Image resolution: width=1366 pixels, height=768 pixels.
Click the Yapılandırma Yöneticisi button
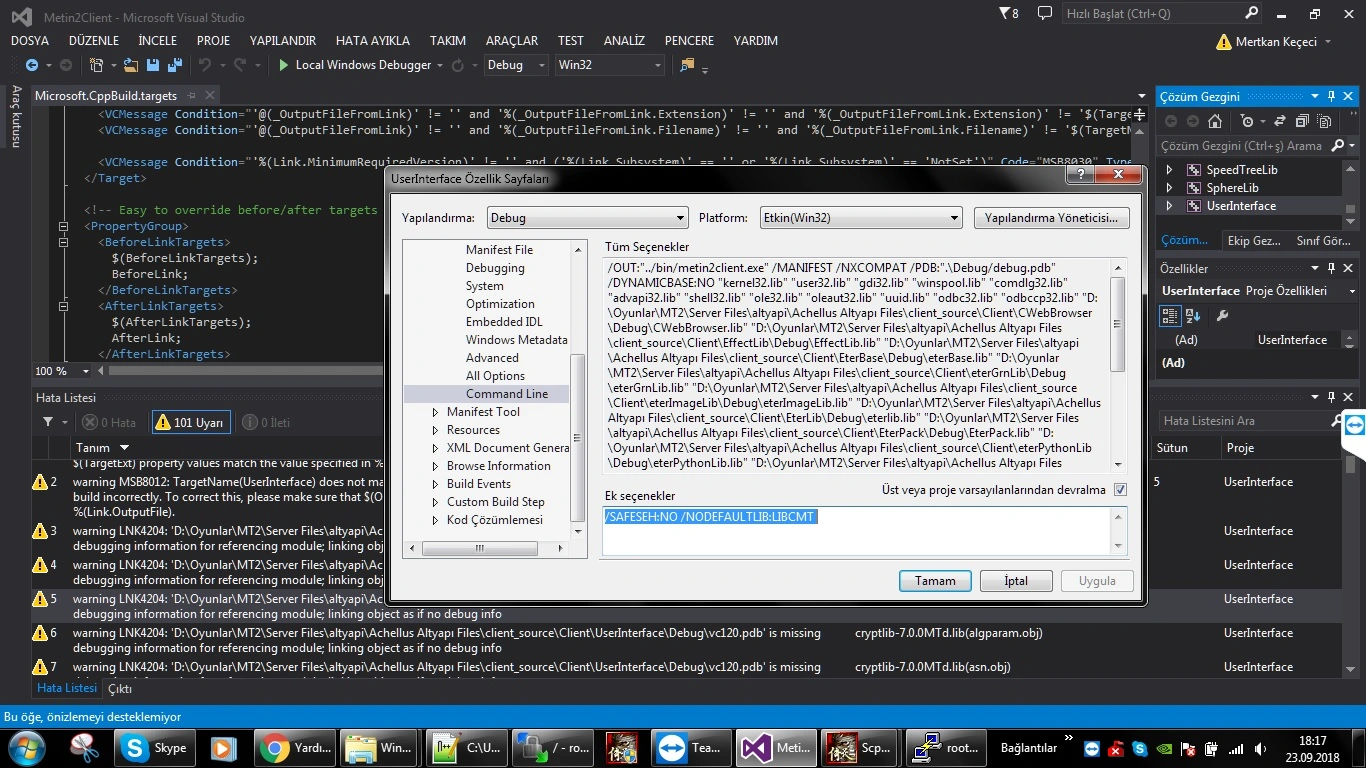[x=1052, y=218]
